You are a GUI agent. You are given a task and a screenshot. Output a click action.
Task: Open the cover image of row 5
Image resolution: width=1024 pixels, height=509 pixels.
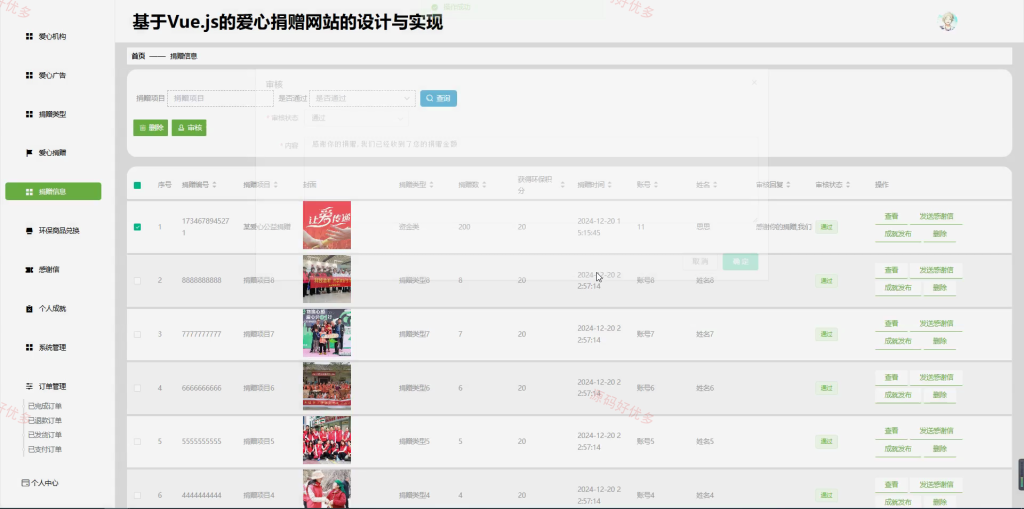[x=327, y=440]
